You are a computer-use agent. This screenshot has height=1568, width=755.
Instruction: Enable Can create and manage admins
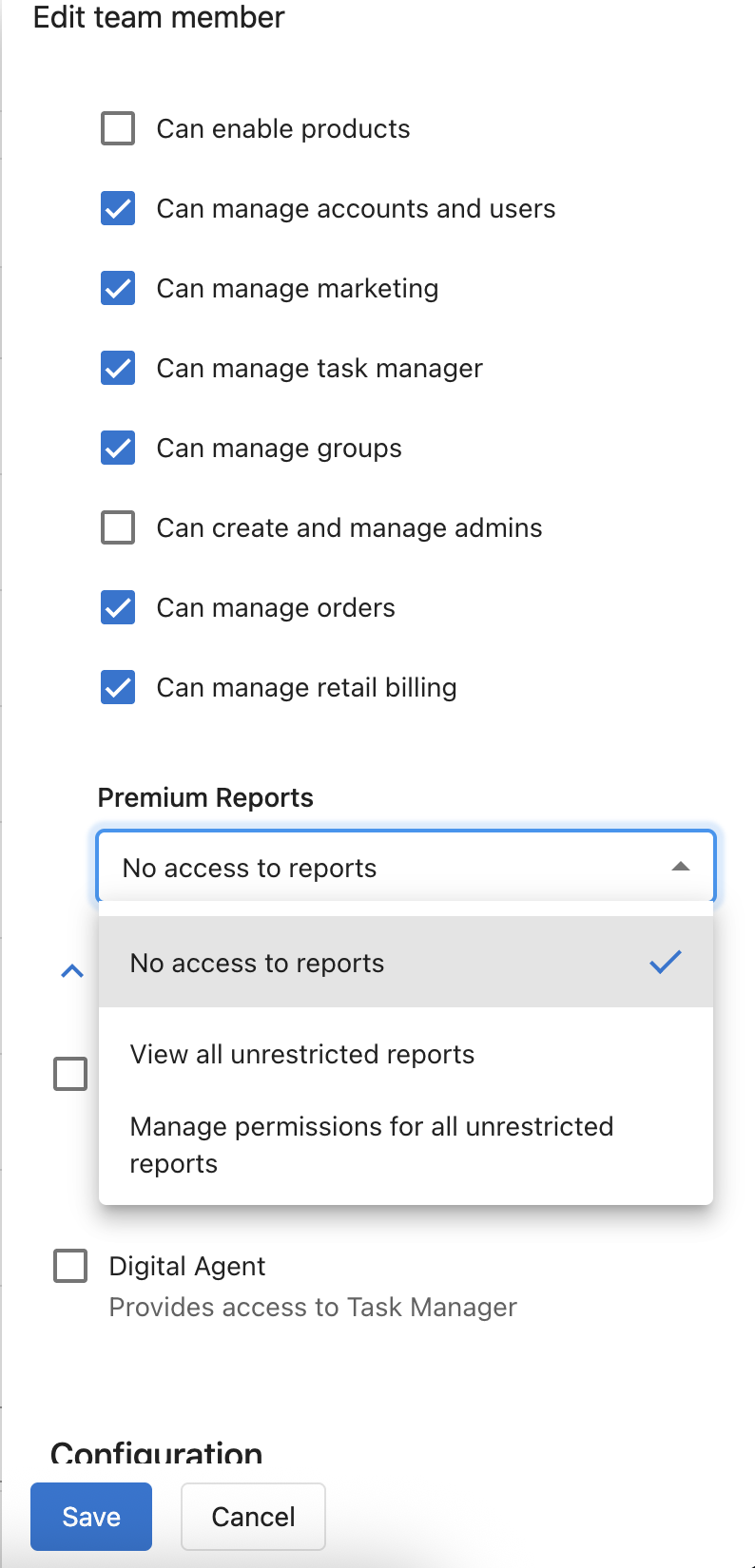[118, 527]
